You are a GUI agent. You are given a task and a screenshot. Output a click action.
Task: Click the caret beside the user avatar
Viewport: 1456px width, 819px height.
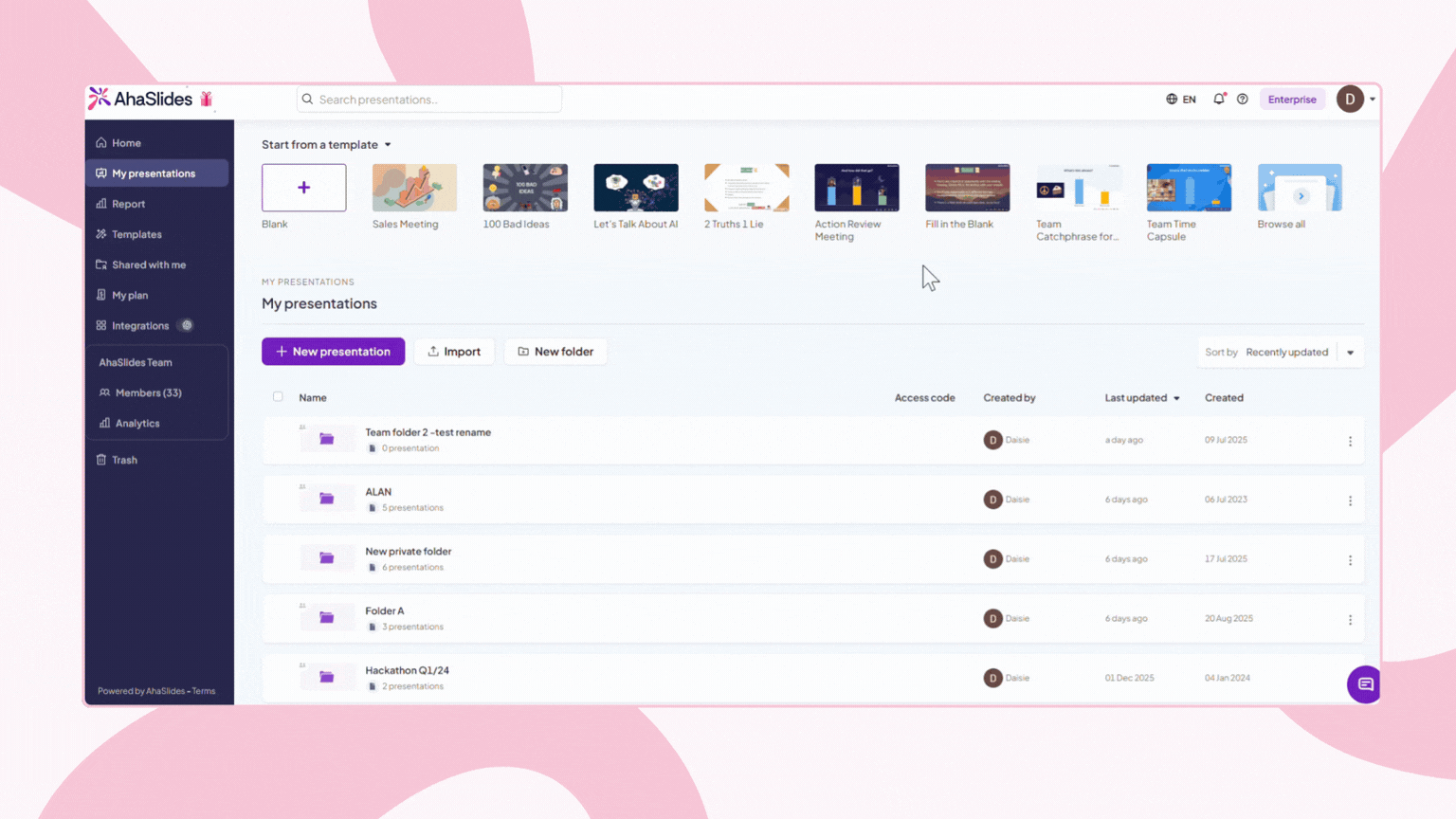coord(1372,100)
